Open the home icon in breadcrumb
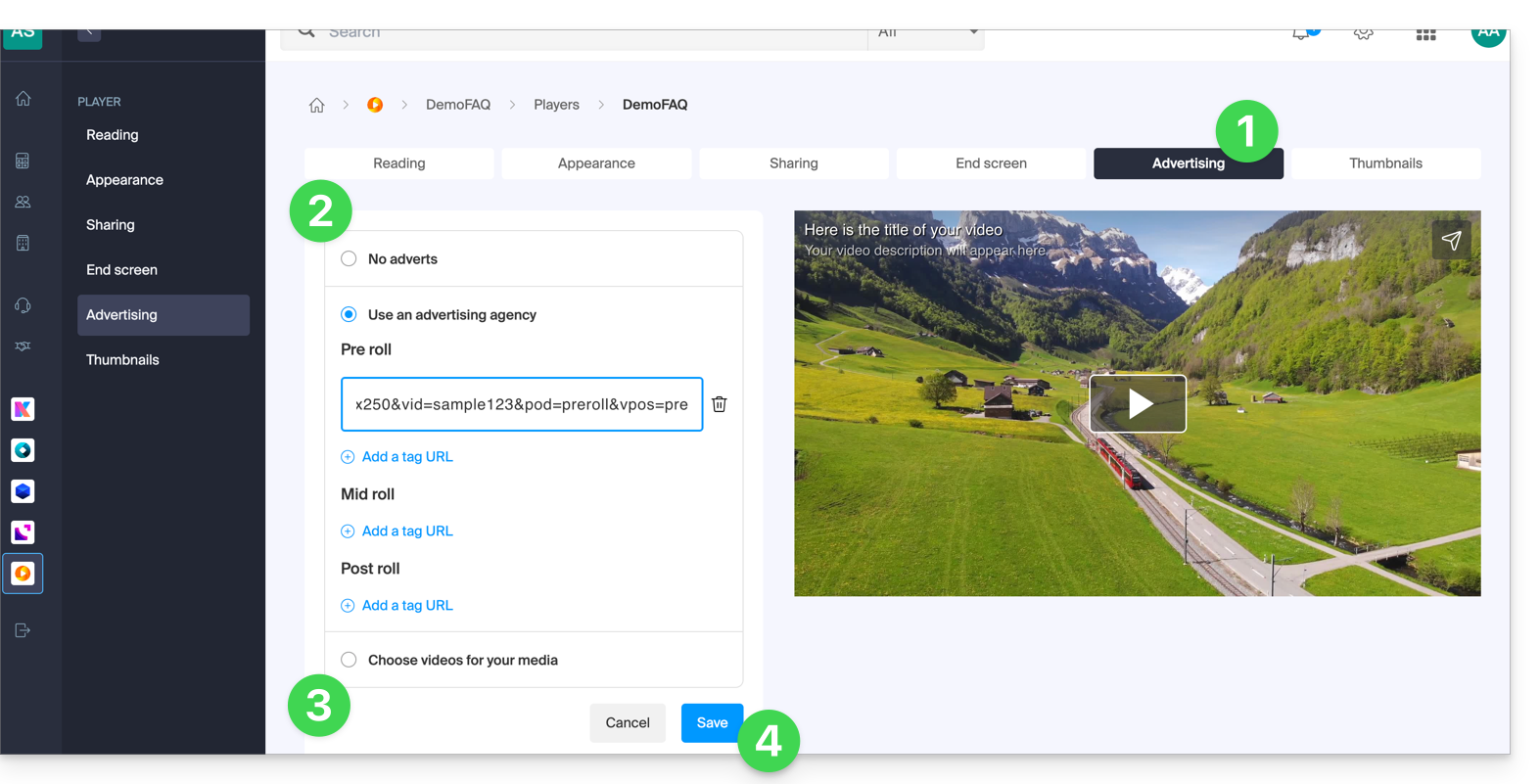1540x784 pixels. pos(316,106)
